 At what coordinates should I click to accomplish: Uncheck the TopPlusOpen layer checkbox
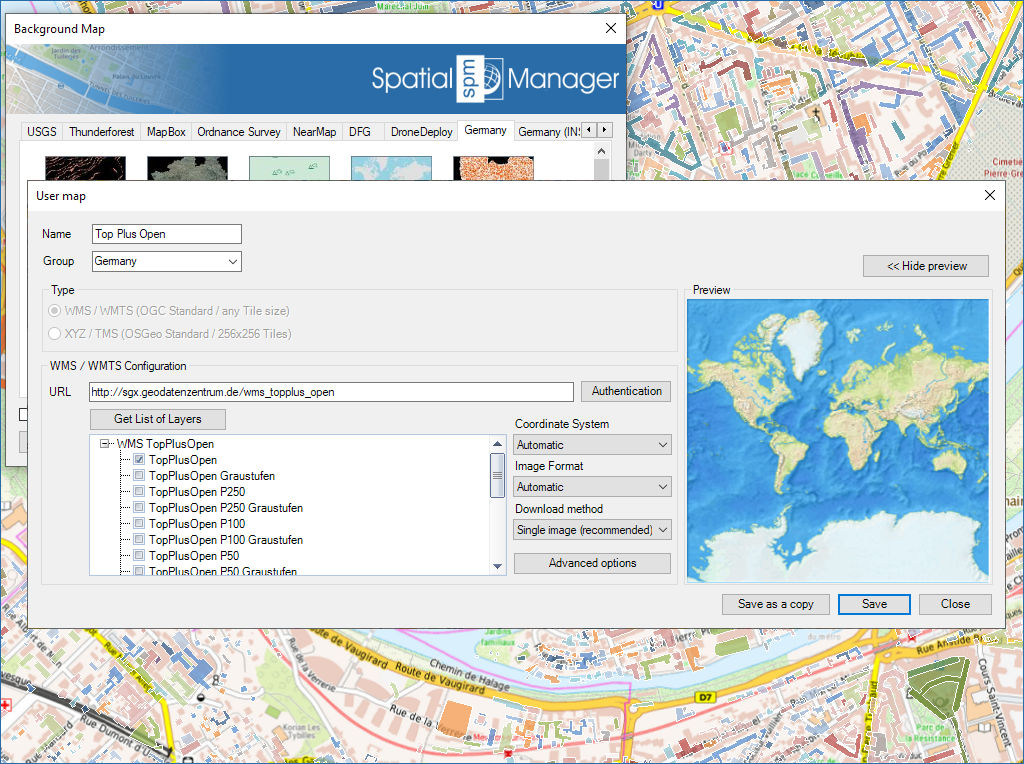tap(139, 460)
